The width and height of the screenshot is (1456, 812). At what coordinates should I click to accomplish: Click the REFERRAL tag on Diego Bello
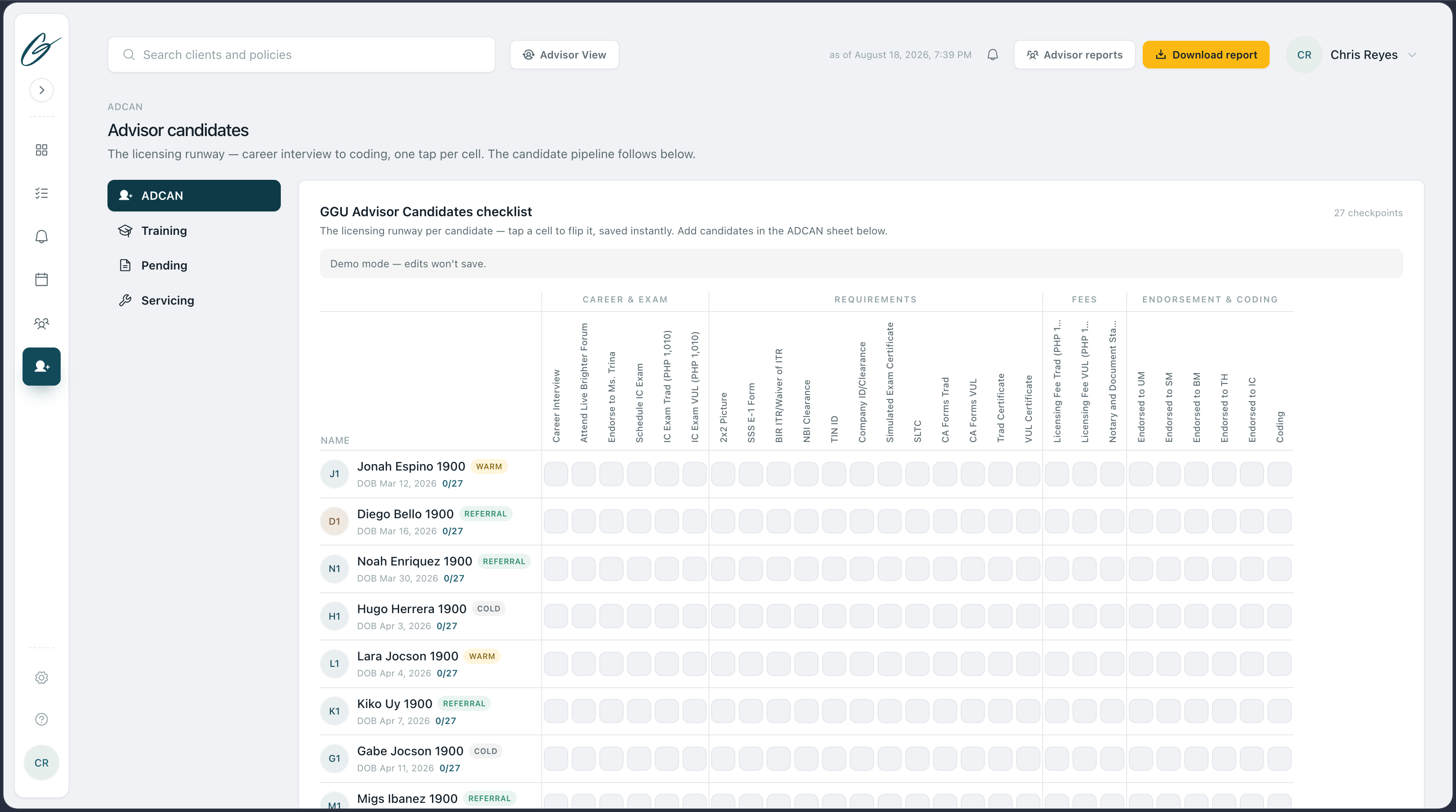click(485, 513)
